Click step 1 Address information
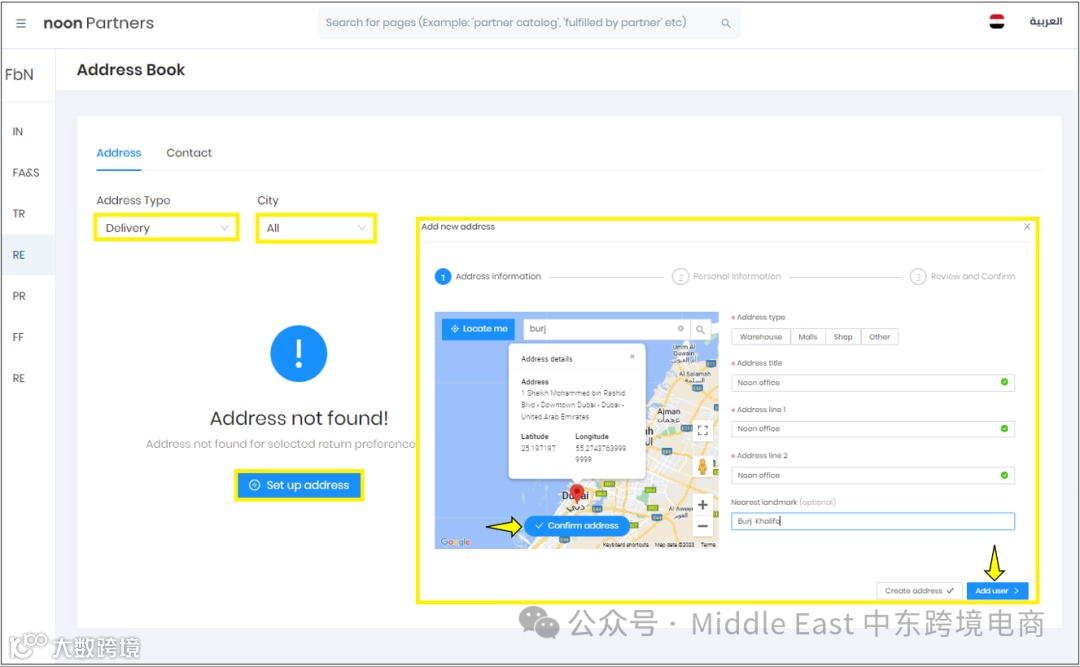Viewport: 1080px width, 667px height. click(x=488, y=276)
